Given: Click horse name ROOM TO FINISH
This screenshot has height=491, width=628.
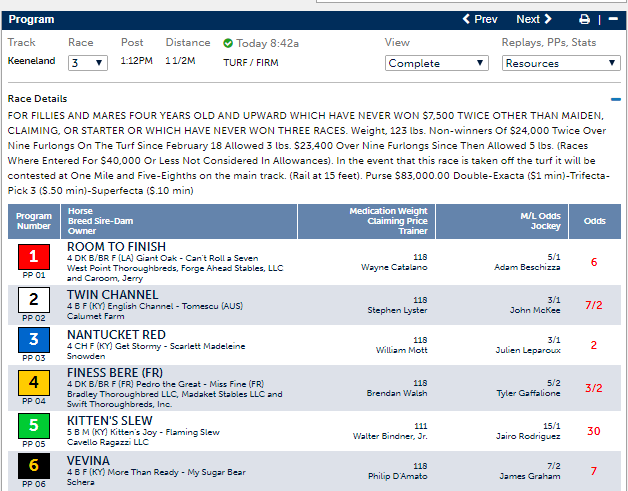Looking at the screenshot, I should (x=116, y=246).
